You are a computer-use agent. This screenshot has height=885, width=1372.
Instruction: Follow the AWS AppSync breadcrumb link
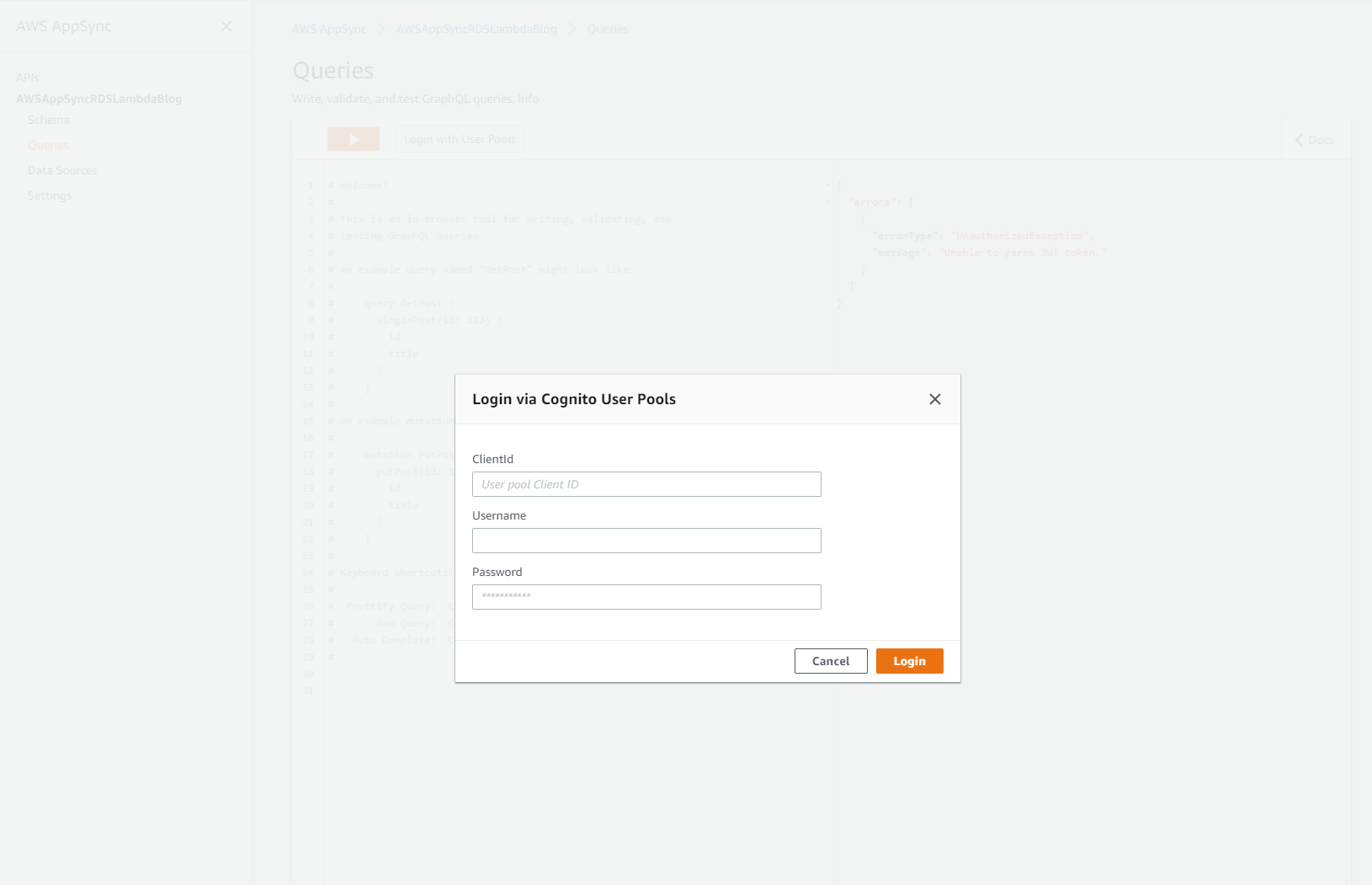point(329,29)
